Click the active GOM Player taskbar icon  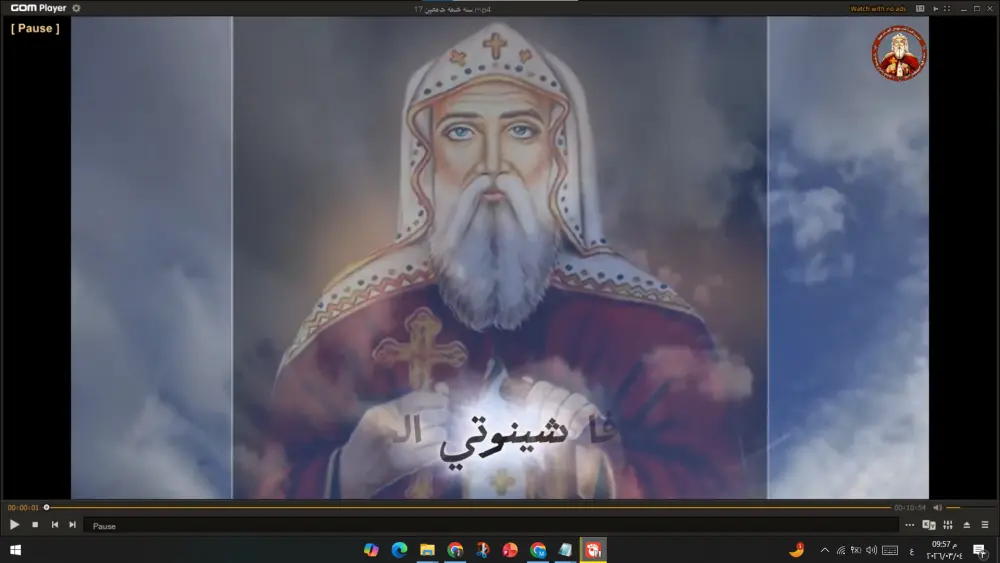tap(593, 550)
